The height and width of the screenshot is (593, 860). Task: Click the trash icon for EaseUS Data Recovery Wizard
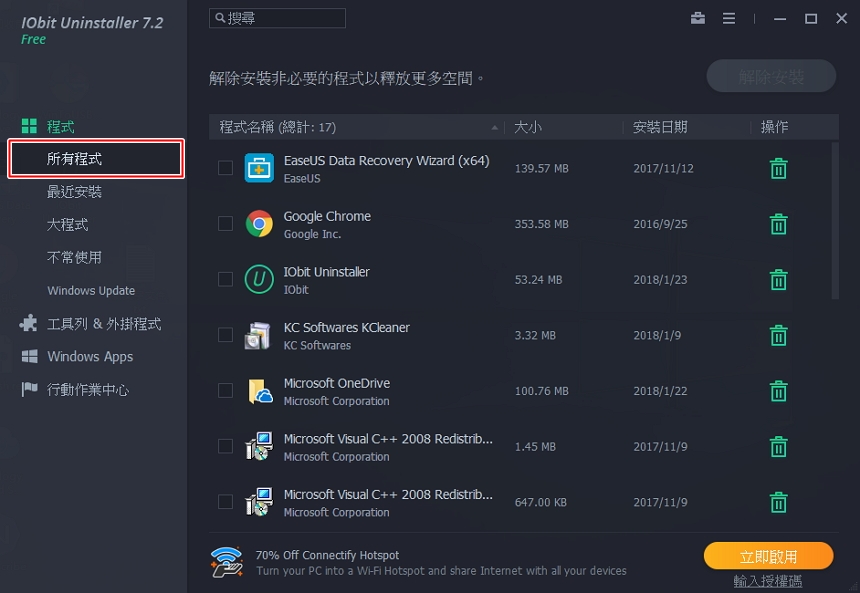778,168
